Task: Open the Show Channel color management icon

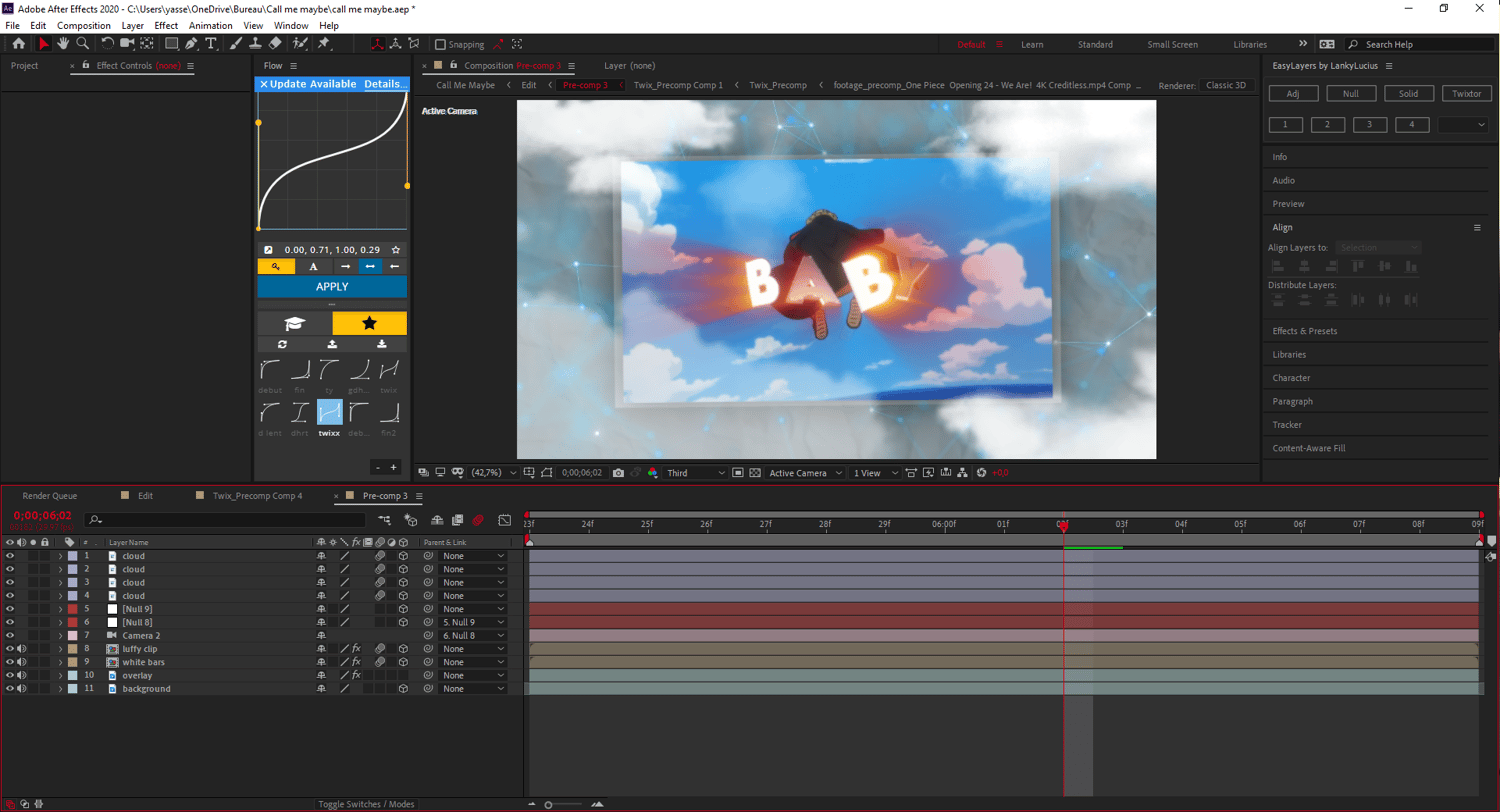Action: 652,473
